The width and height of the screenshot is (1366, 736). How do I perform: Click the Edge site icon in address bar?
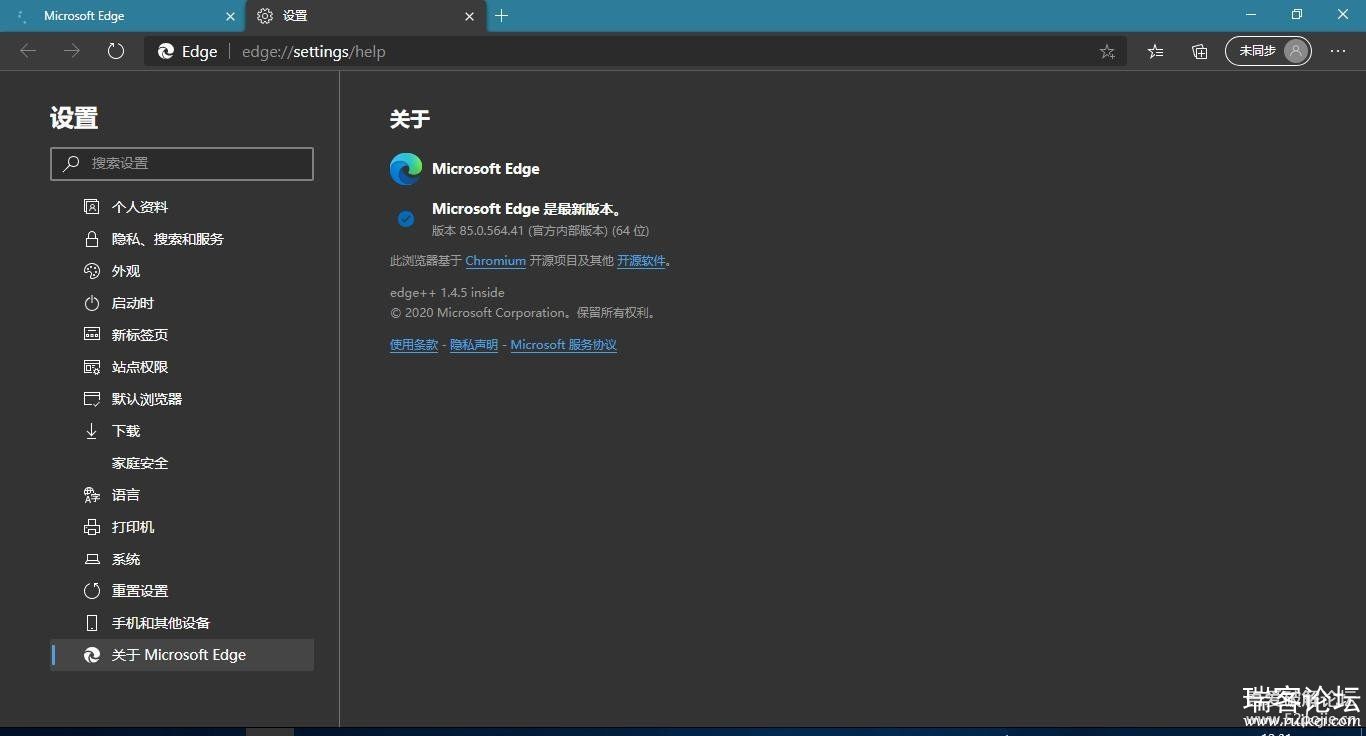[x=166, y=51]
